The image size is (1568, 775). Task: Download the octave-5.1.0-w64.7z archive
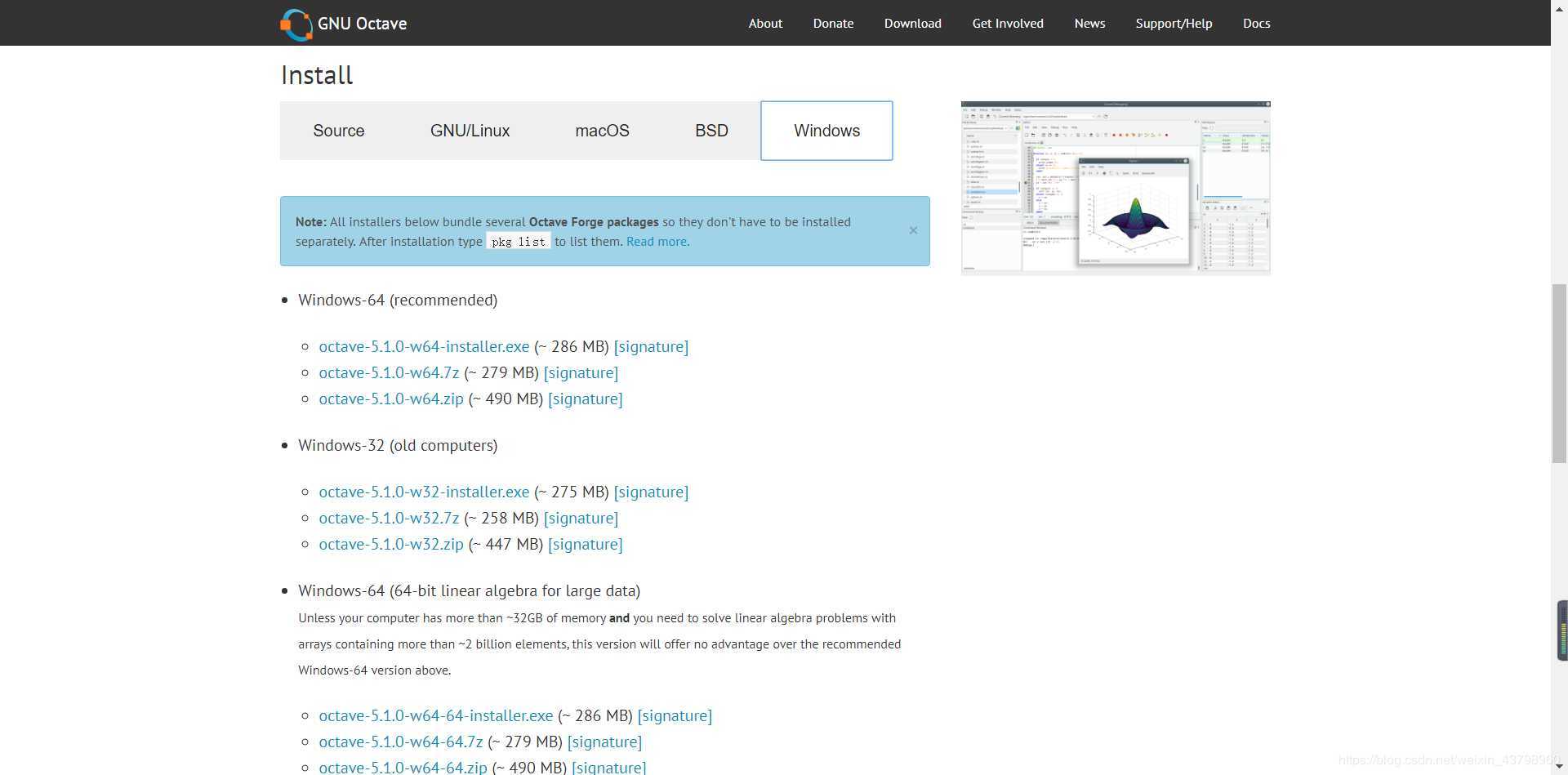(x=389, y=373)
